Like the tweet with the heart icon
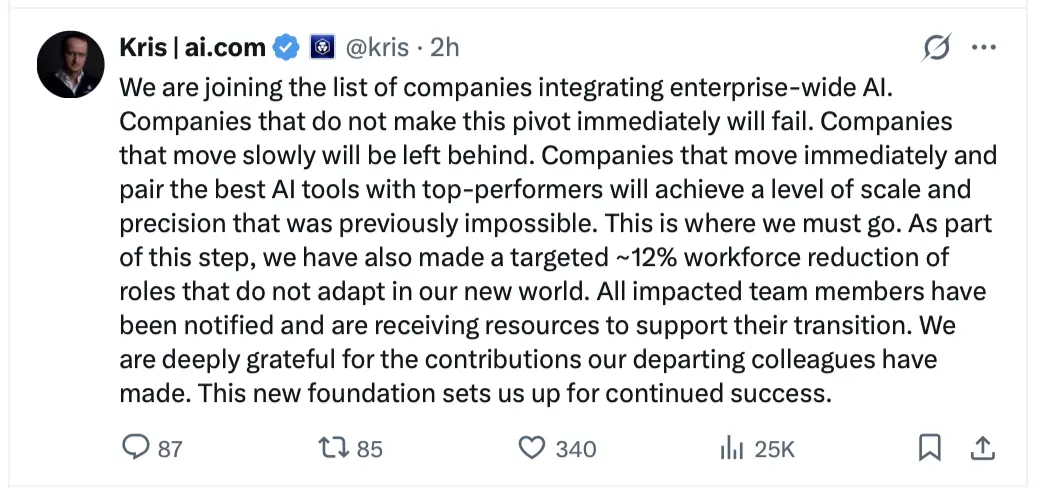The width and height of the screenshot is (1062, 488). coord(532,448)
